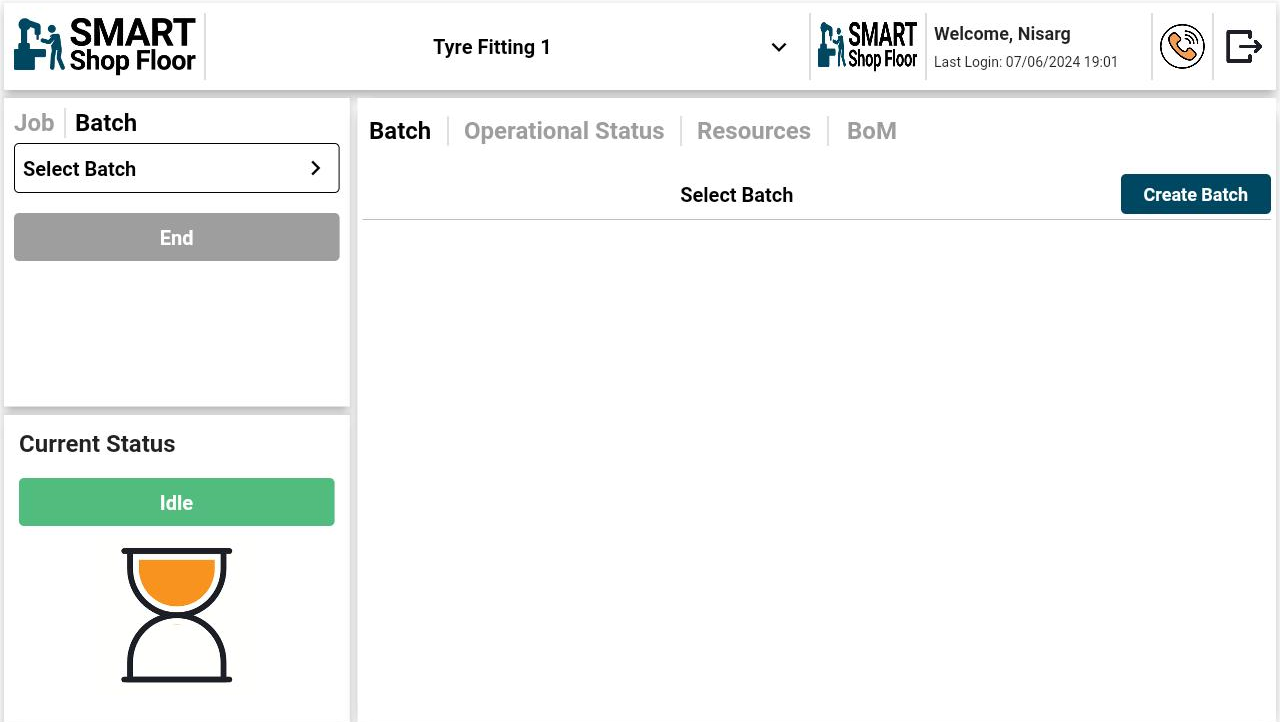Click the phone call support icon

tap(1182, 47)
